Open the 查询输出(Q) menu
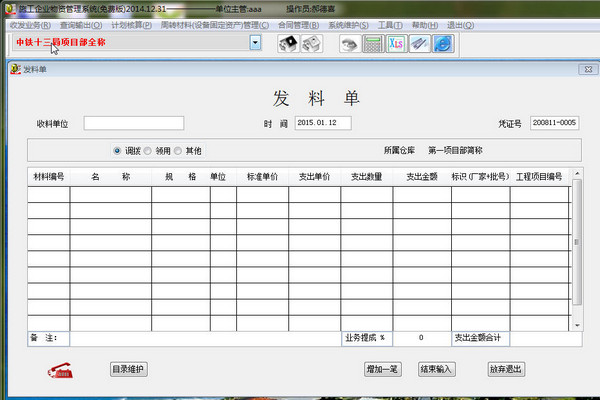600x400 pixels. tap(81, 25)
